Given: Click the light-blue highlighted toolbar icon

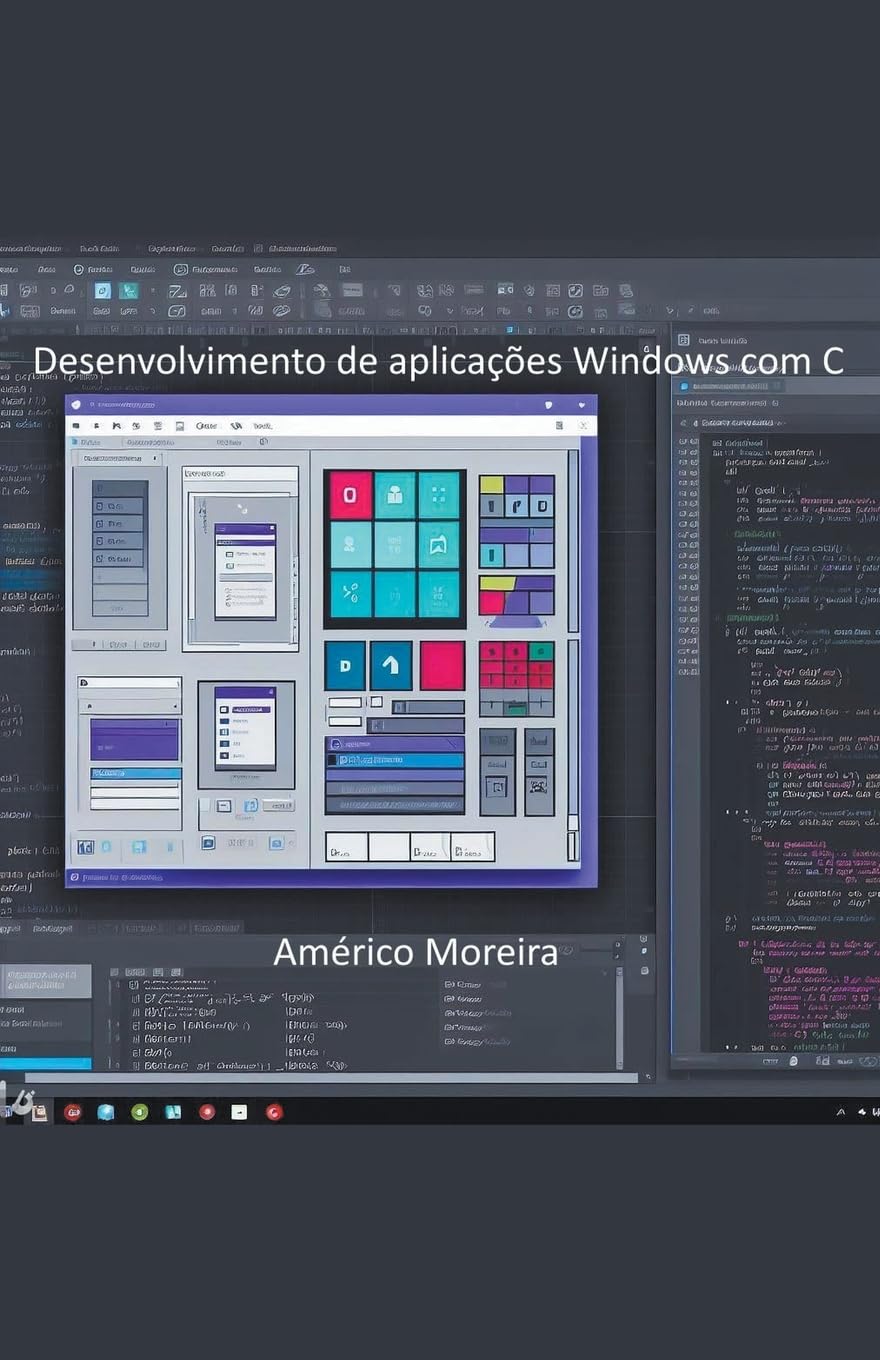Looking at the screenshot, I should point(102,291).
